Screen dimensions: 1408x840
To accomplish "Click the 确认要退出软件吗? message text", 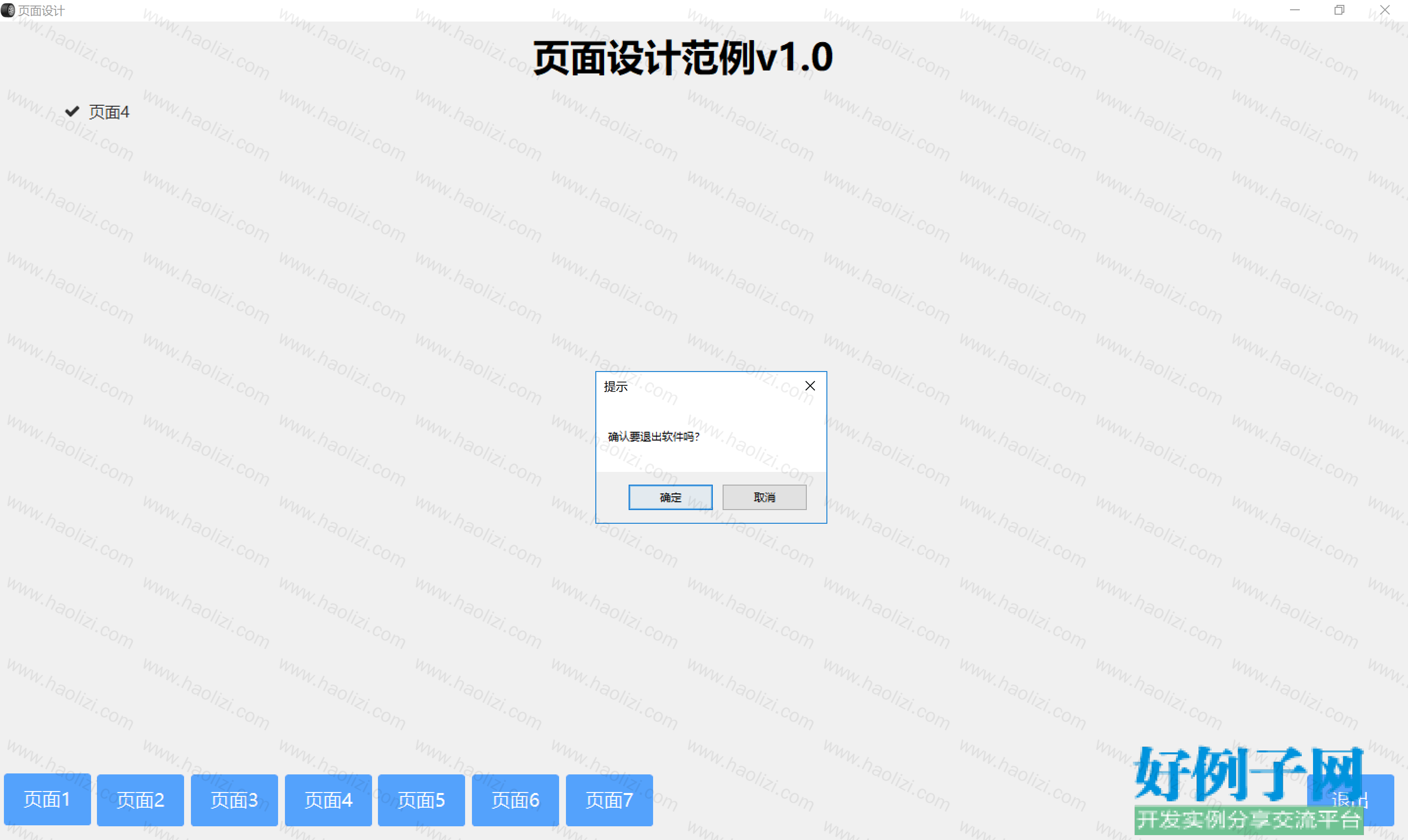I will click(654, 437).
